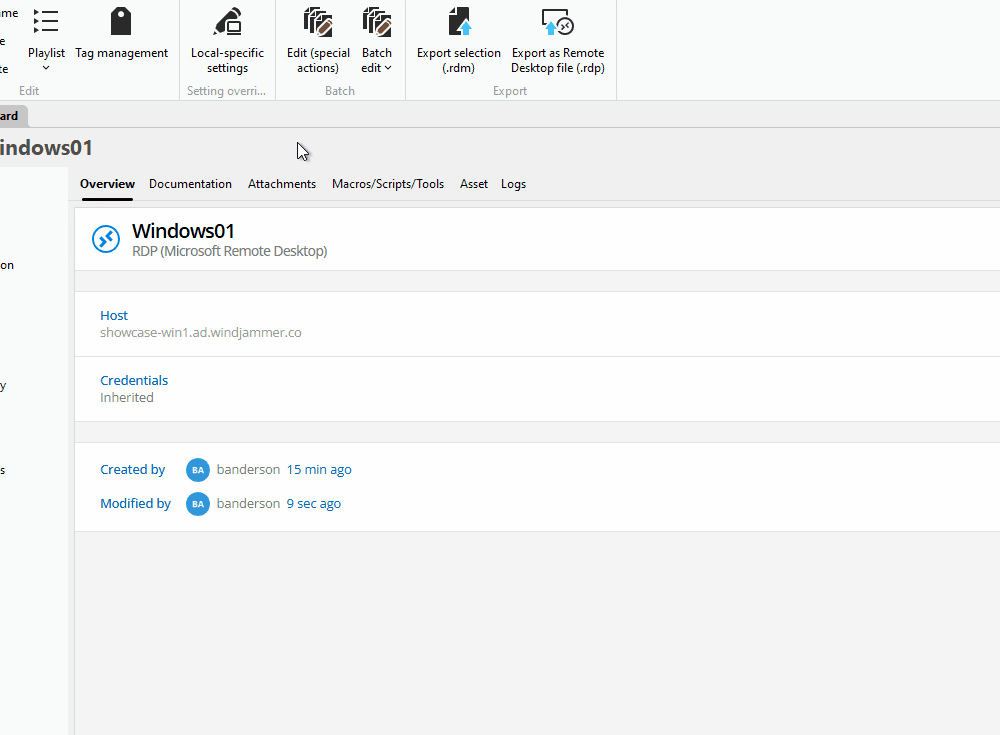Click the RDP session icon next to Windows01
This screenshot has height=735, width=1000.
pyautogui.click(x=106, y=239)
